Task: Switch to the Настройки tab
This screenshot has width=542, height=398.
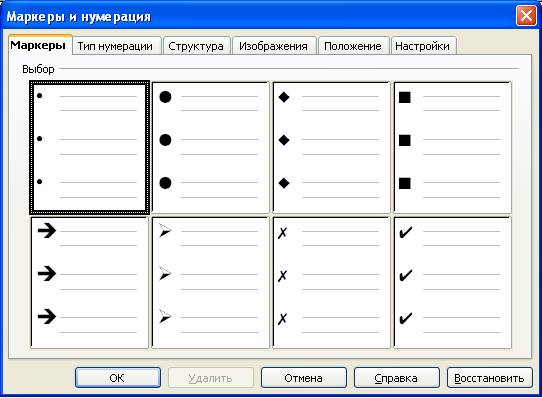Action: coord(423,46)
